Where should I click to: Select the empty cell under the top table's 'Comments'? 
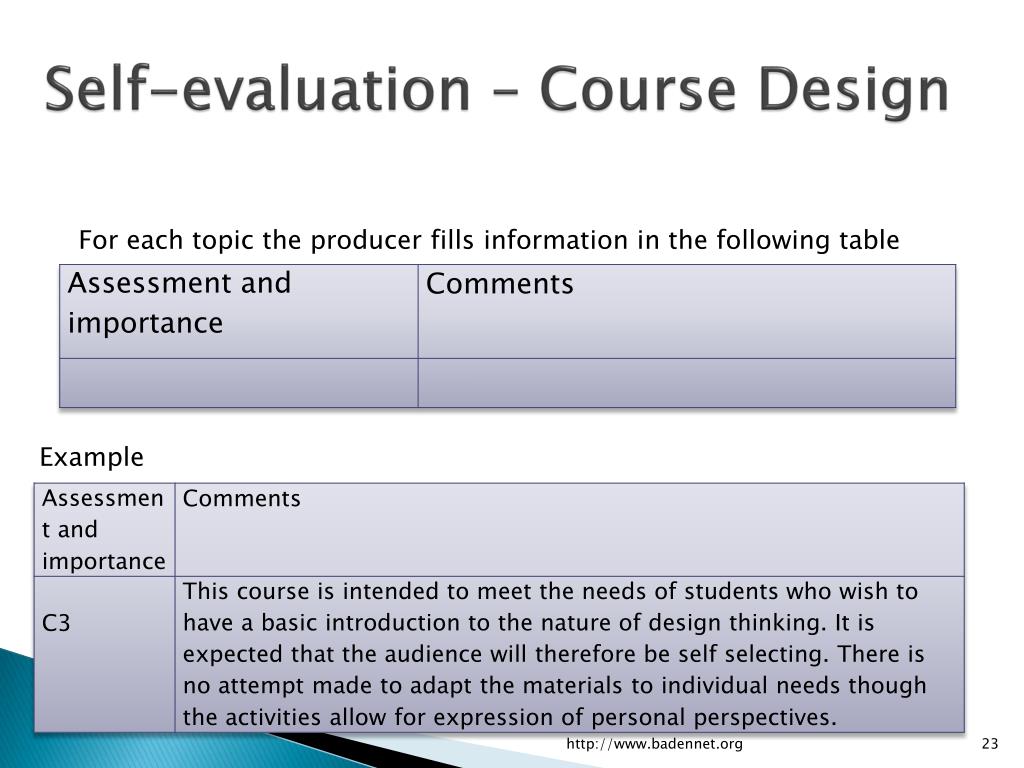tap(686, 383)
